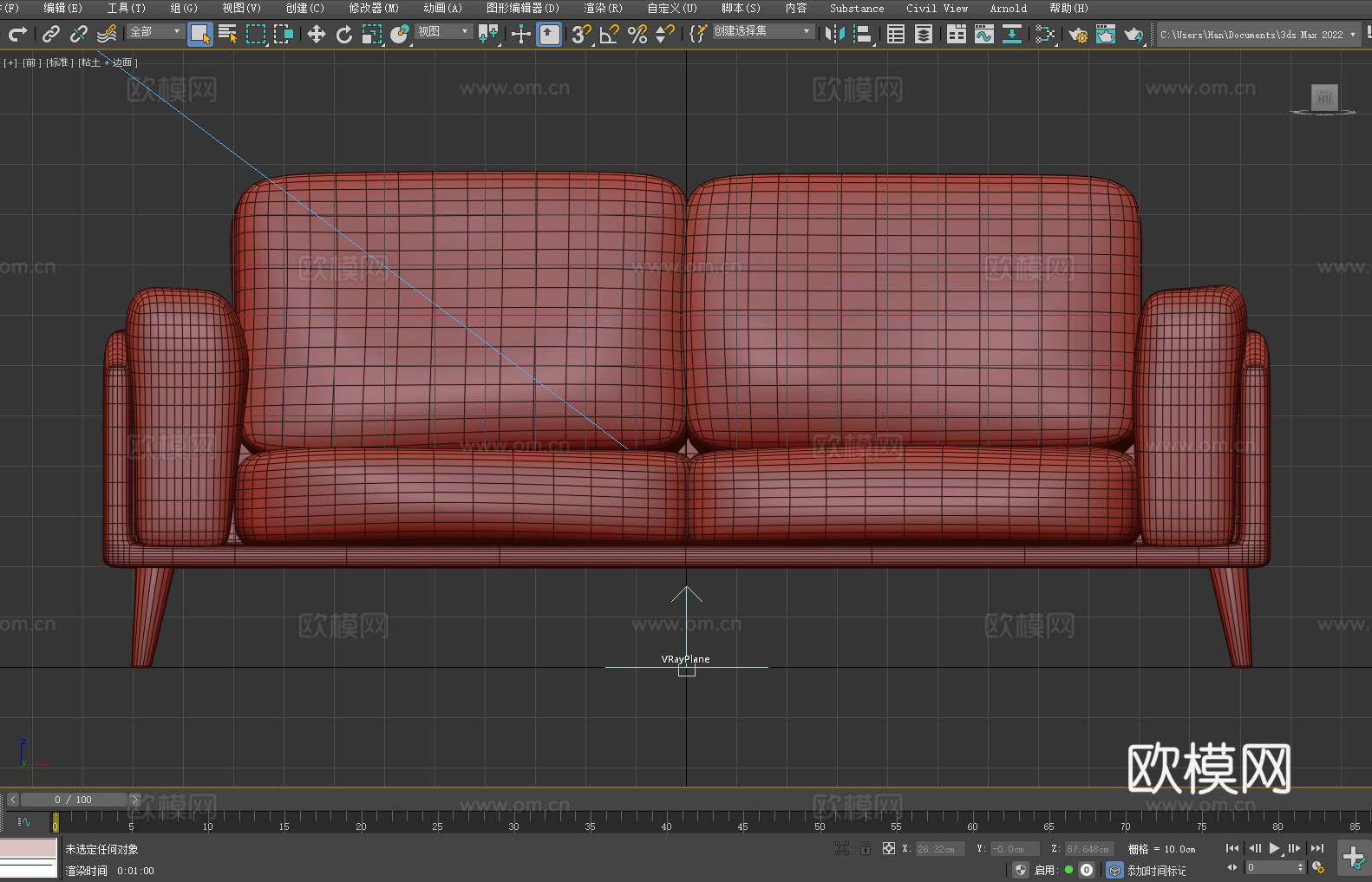The width and height of the screenshot is (1372, 882).
Task: Open the Arnold menu
Action: (x=1008, y=8)
